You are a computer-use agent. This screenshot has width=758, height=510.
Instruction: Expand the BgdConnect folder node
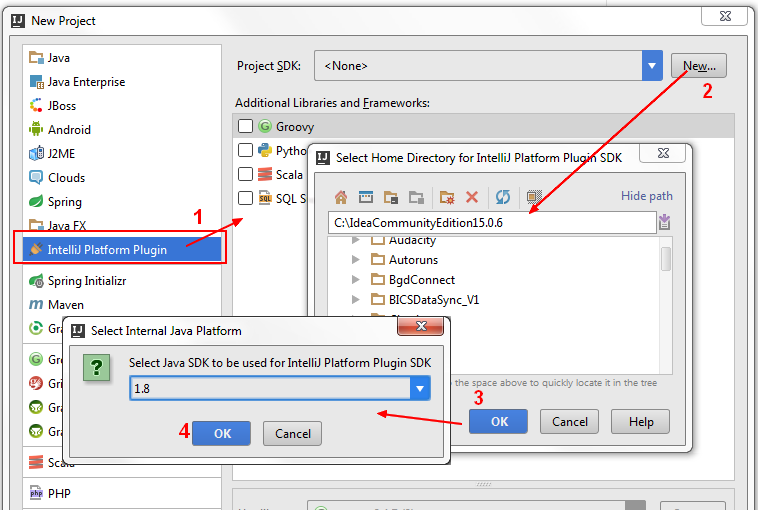(x=356, y=279)
